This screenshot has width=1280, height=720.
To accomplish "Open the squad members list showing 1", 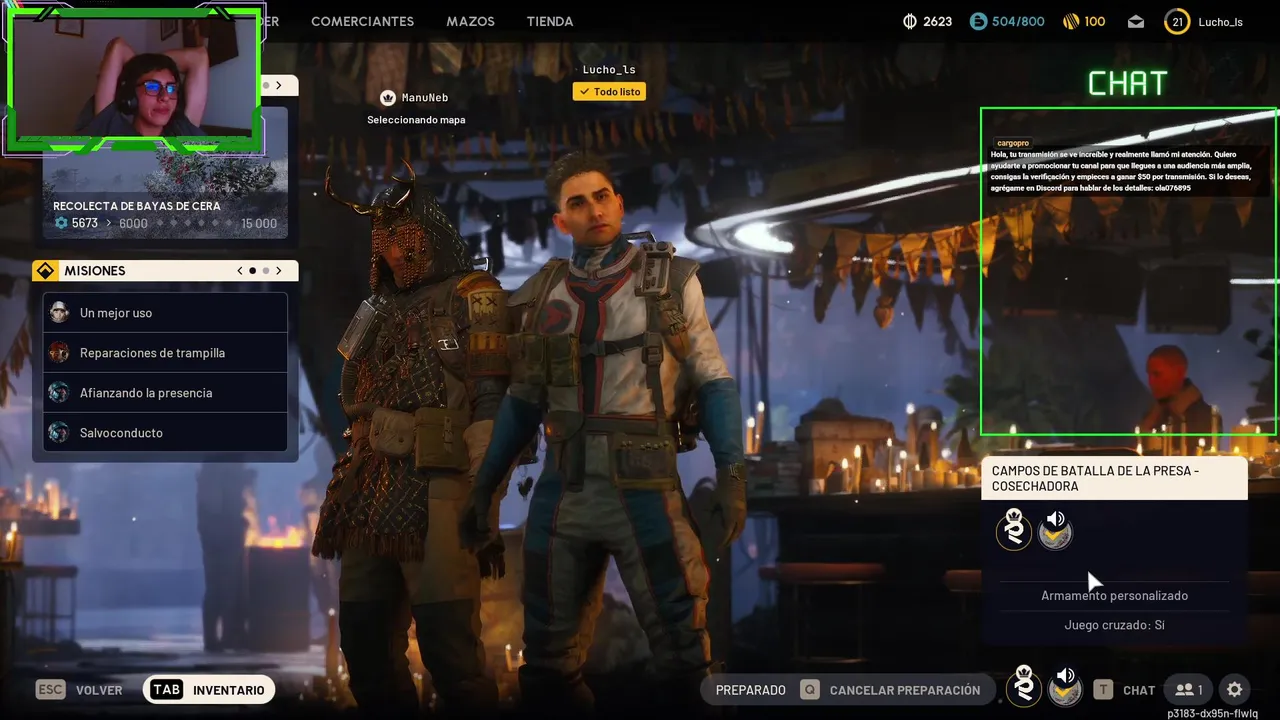I will (1189, 689).
